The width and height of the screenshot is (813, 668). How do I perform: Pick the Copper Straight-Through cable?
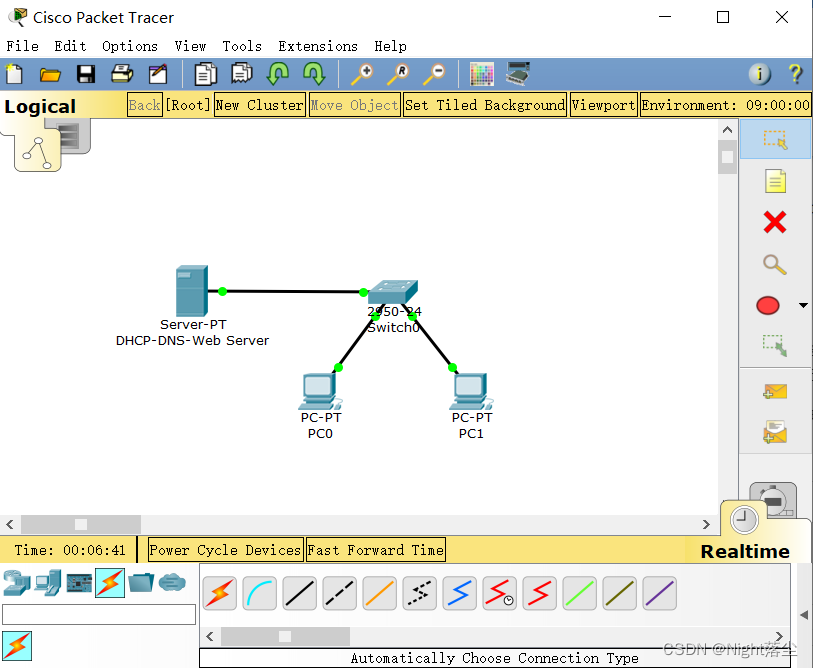300,593
